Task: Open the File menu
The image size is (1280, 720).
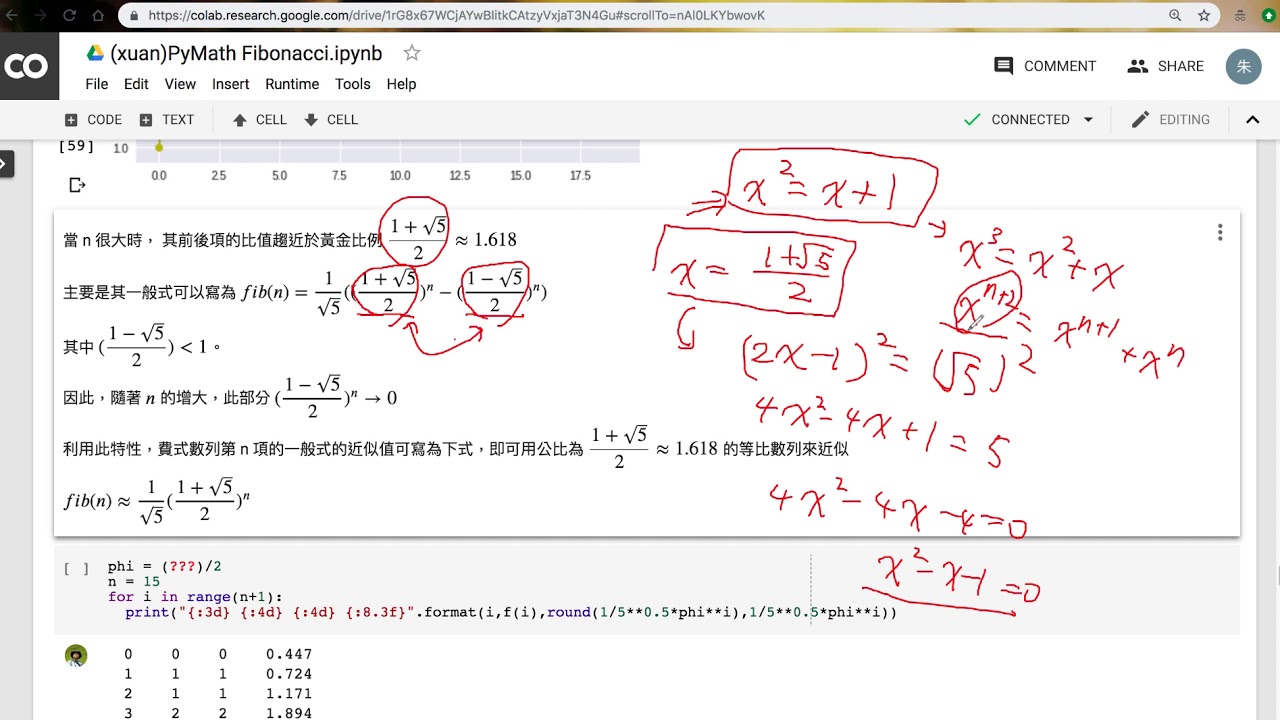Action: [x=96, y=84]
